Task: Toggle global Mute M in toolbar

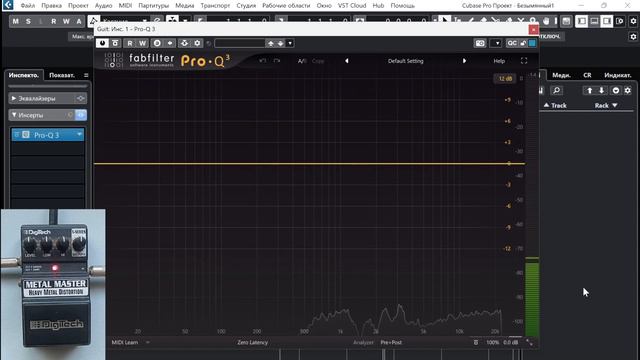Action: (x=16, y=21)
